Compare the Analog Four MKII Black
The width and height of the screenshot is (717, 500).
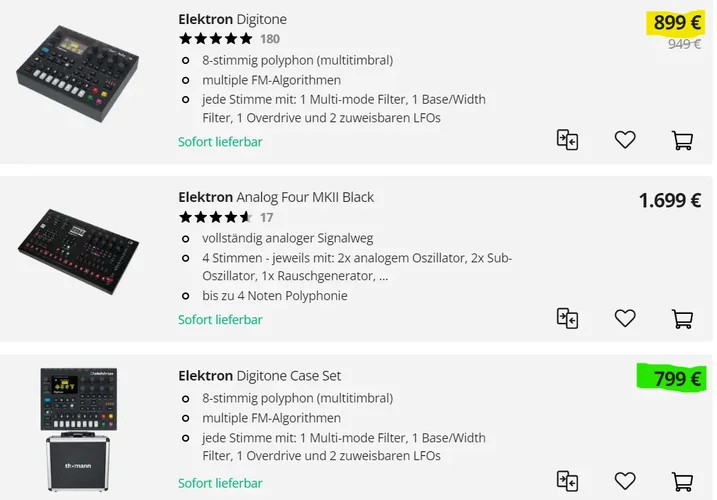click(567, 318)
